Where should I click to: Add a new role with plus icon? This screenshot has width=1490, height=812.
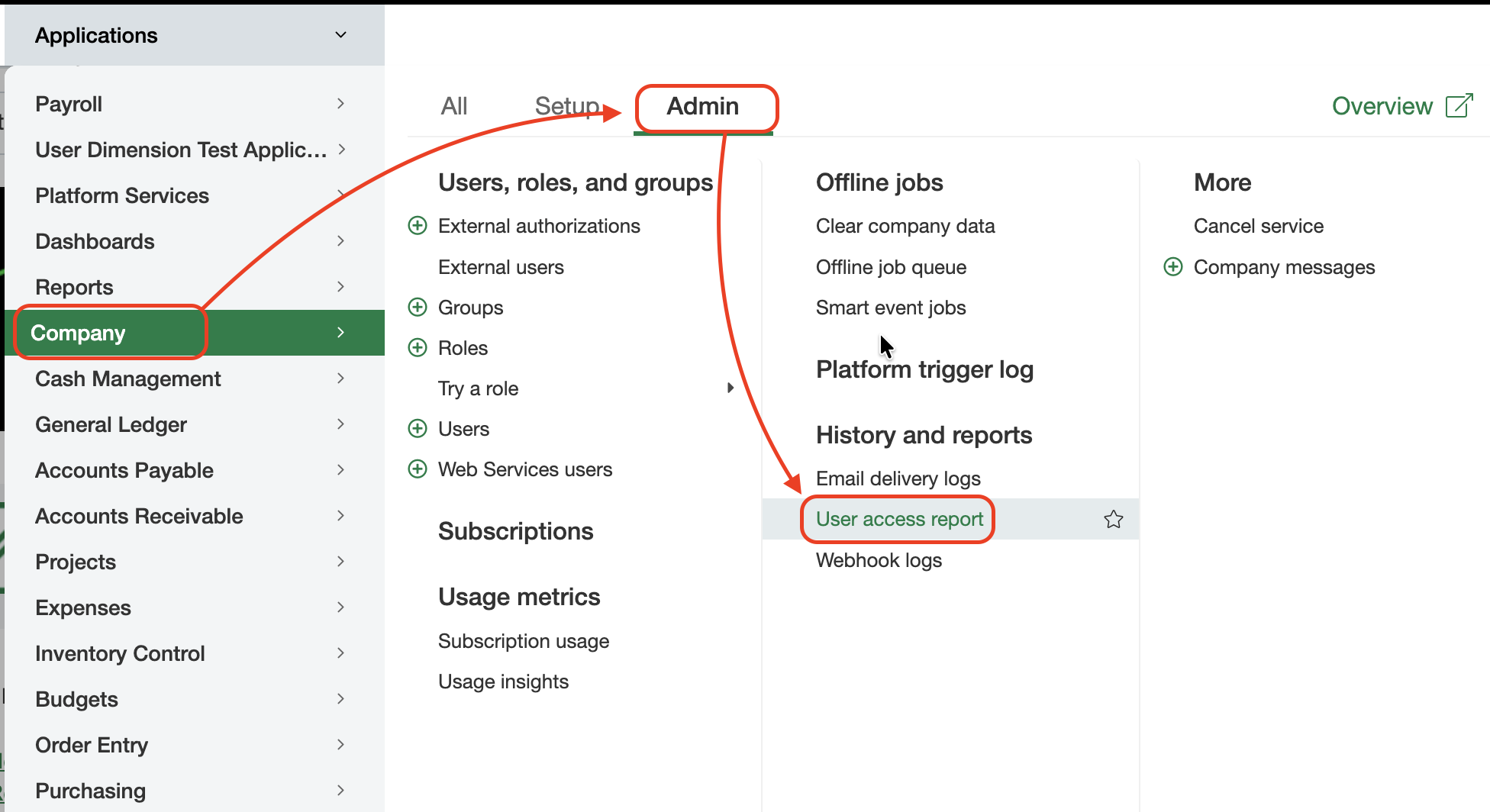(x=418, y=348)
